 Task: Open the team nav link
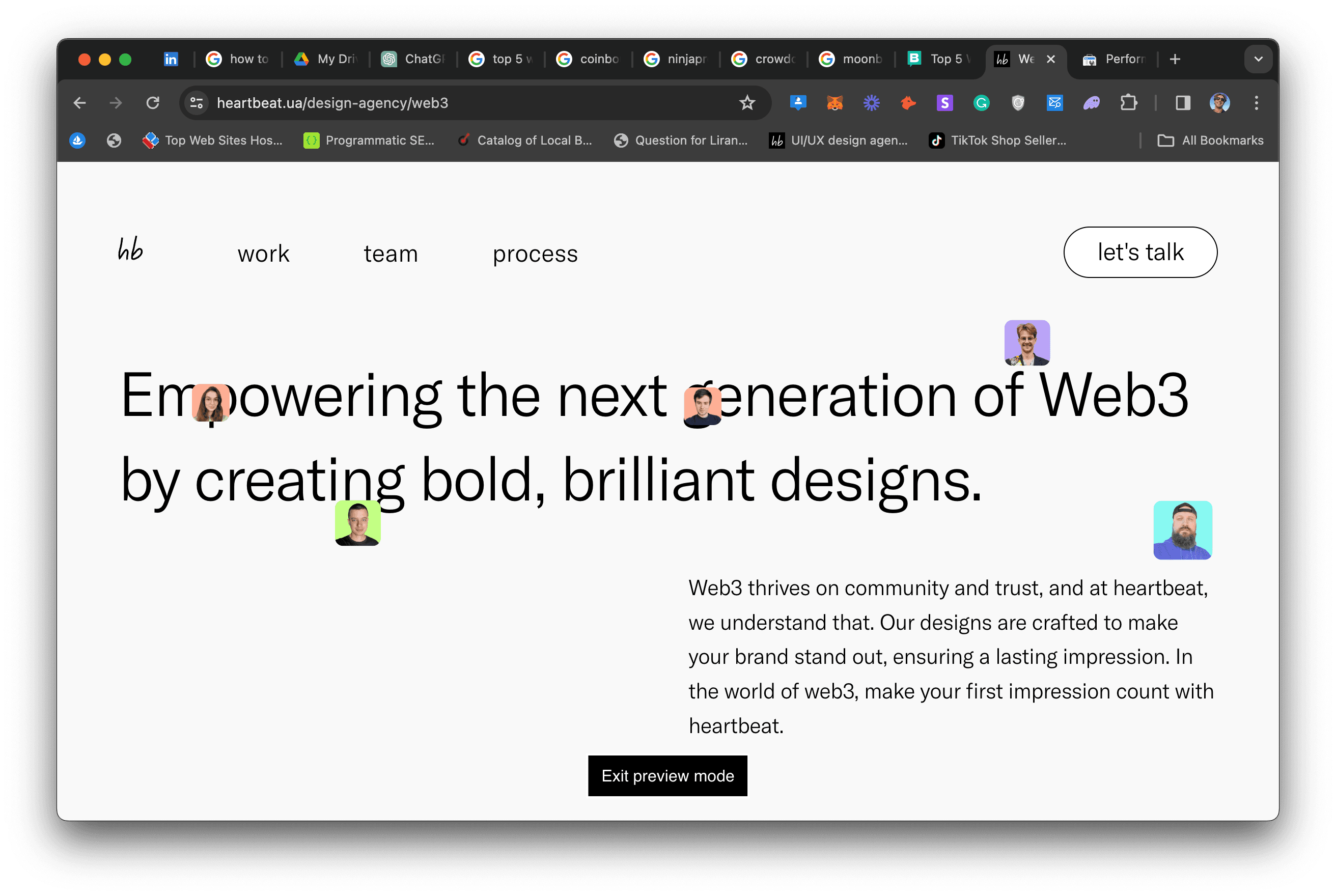(391, 254)
